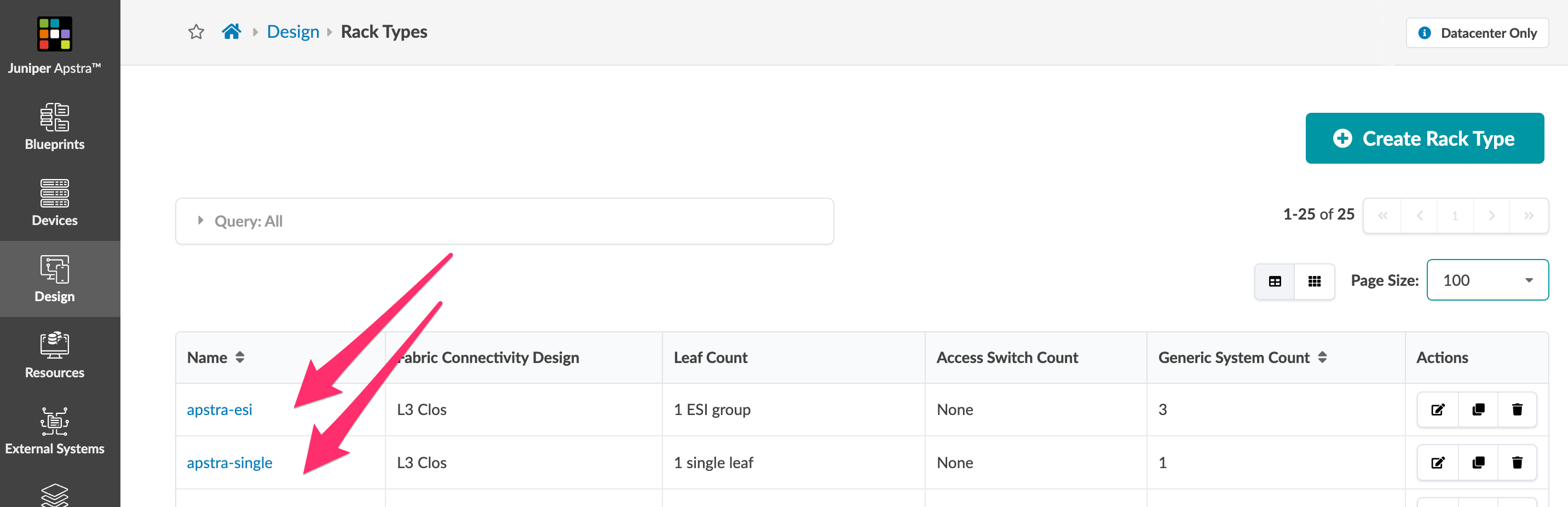1568x507 pixels.
Task: Open the apstra-esi rack type link
Action: [219, 410]
